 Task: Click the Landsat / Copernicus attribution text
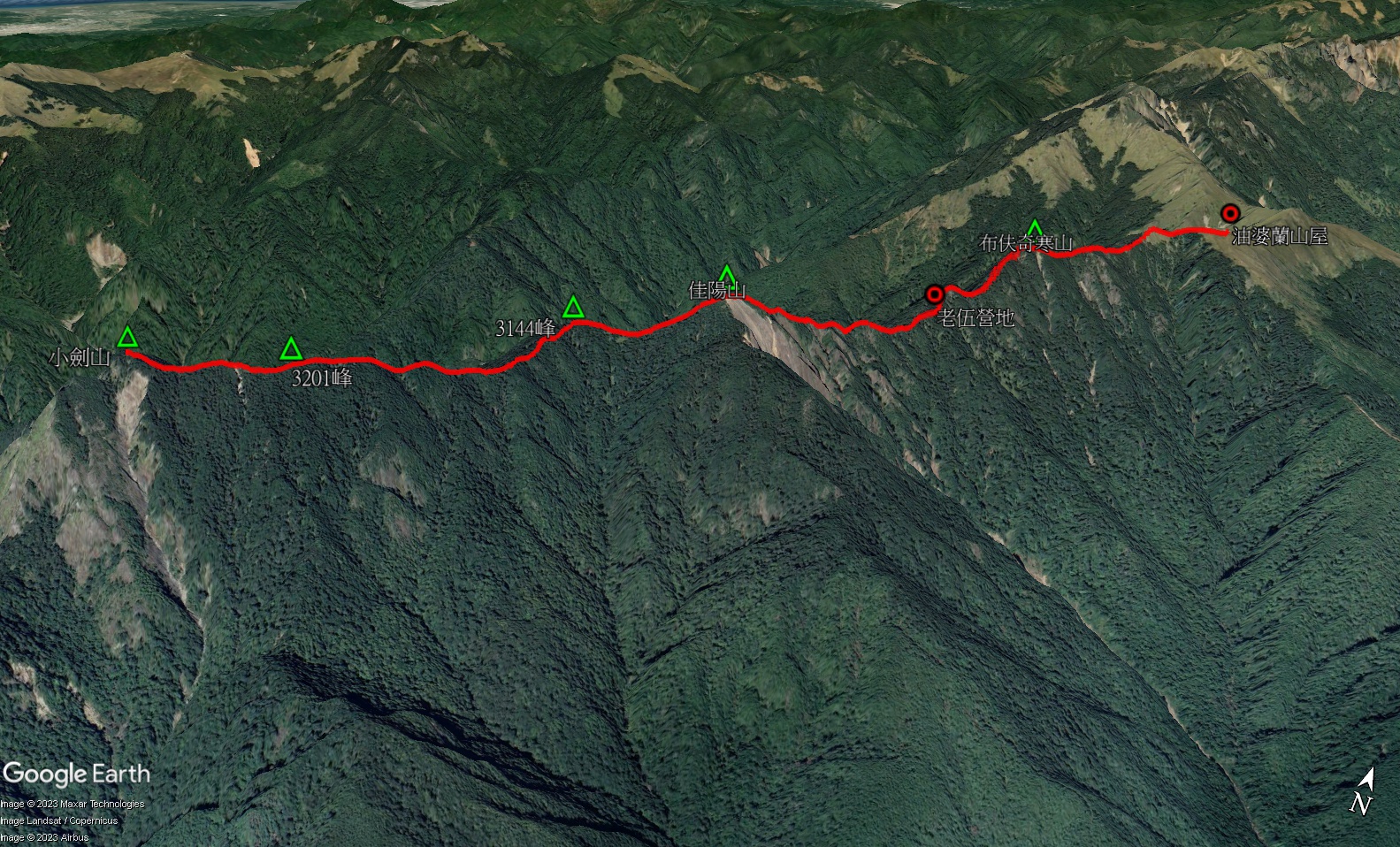[x=59, y=820]
